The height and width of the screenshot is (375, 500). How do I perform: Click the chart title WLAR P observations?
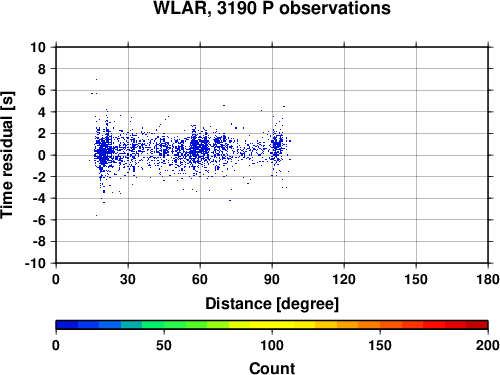[272, 8]
